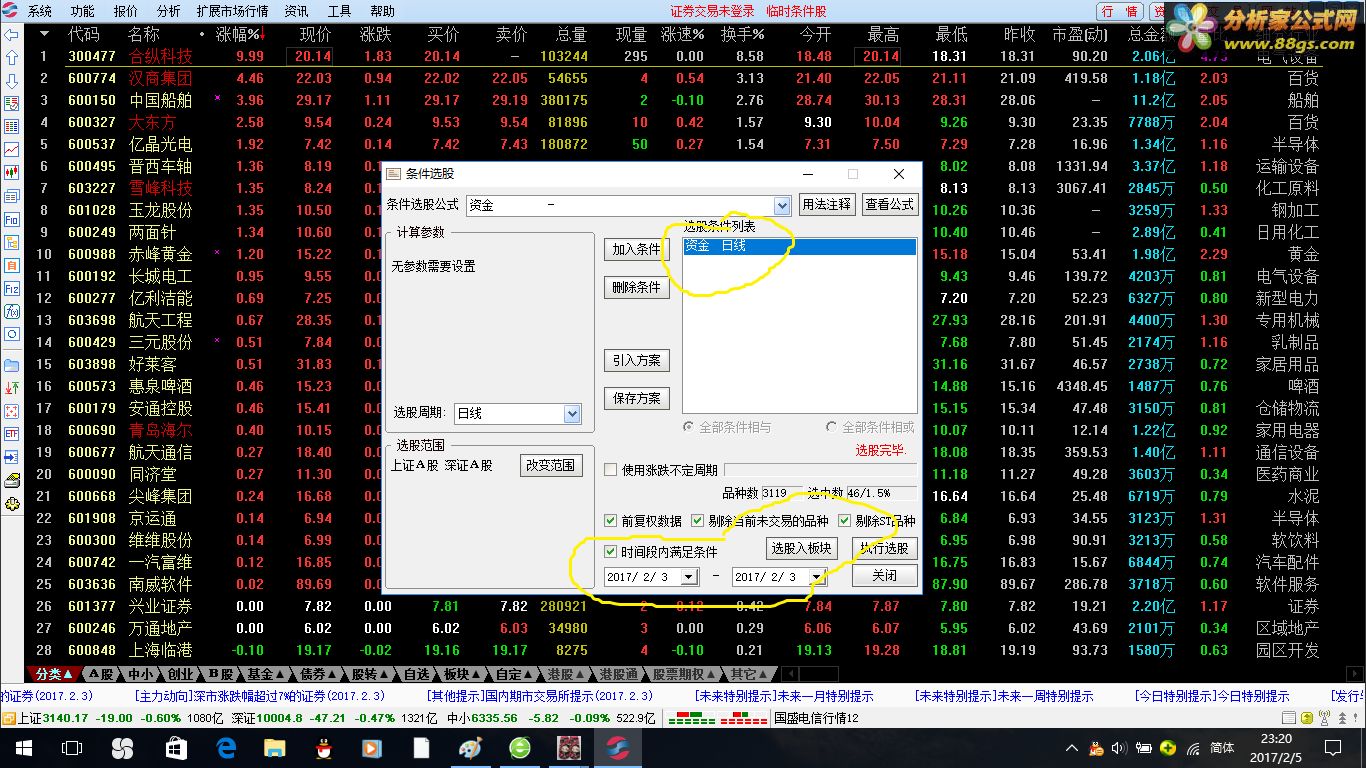
Task: Click the green 360 browser taskbar icon
Action: click(520, 748)
